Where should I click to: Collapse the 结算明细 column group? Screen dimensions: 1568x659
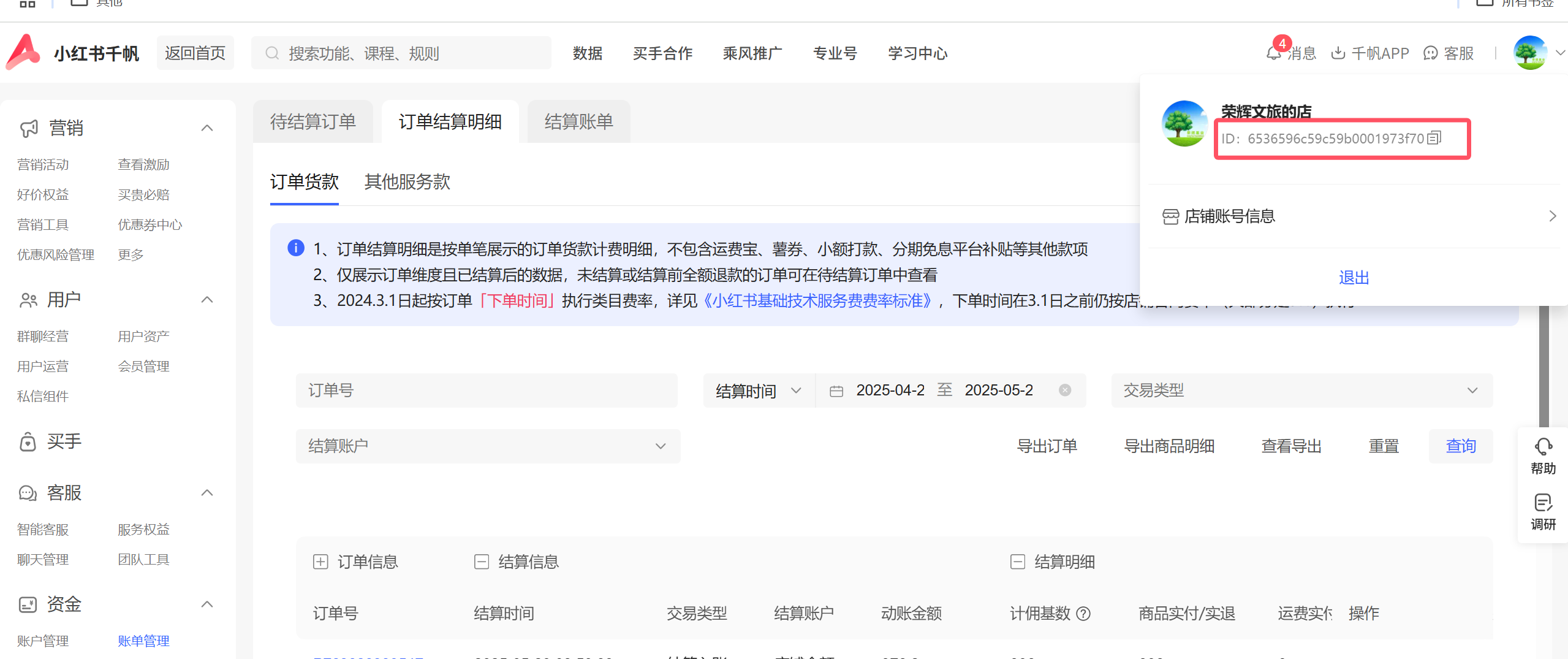(1018, 562)
